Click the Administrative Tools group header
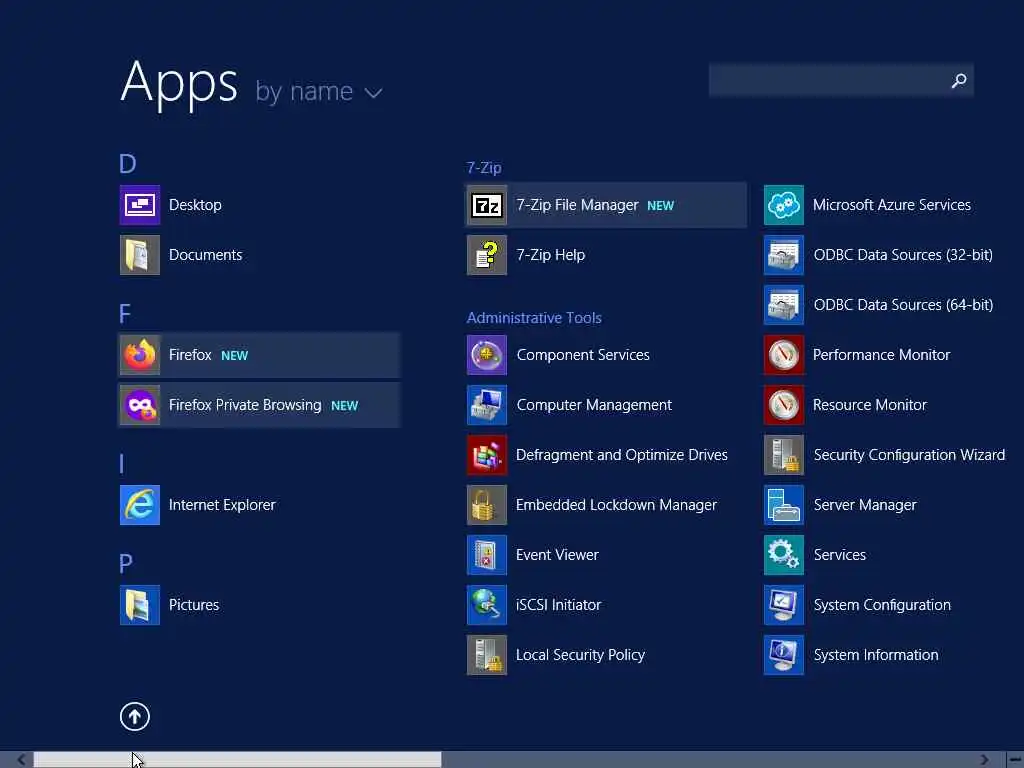Image resolution: width=1024 pixels, height=768 pixels. click(x=534, y=318)
